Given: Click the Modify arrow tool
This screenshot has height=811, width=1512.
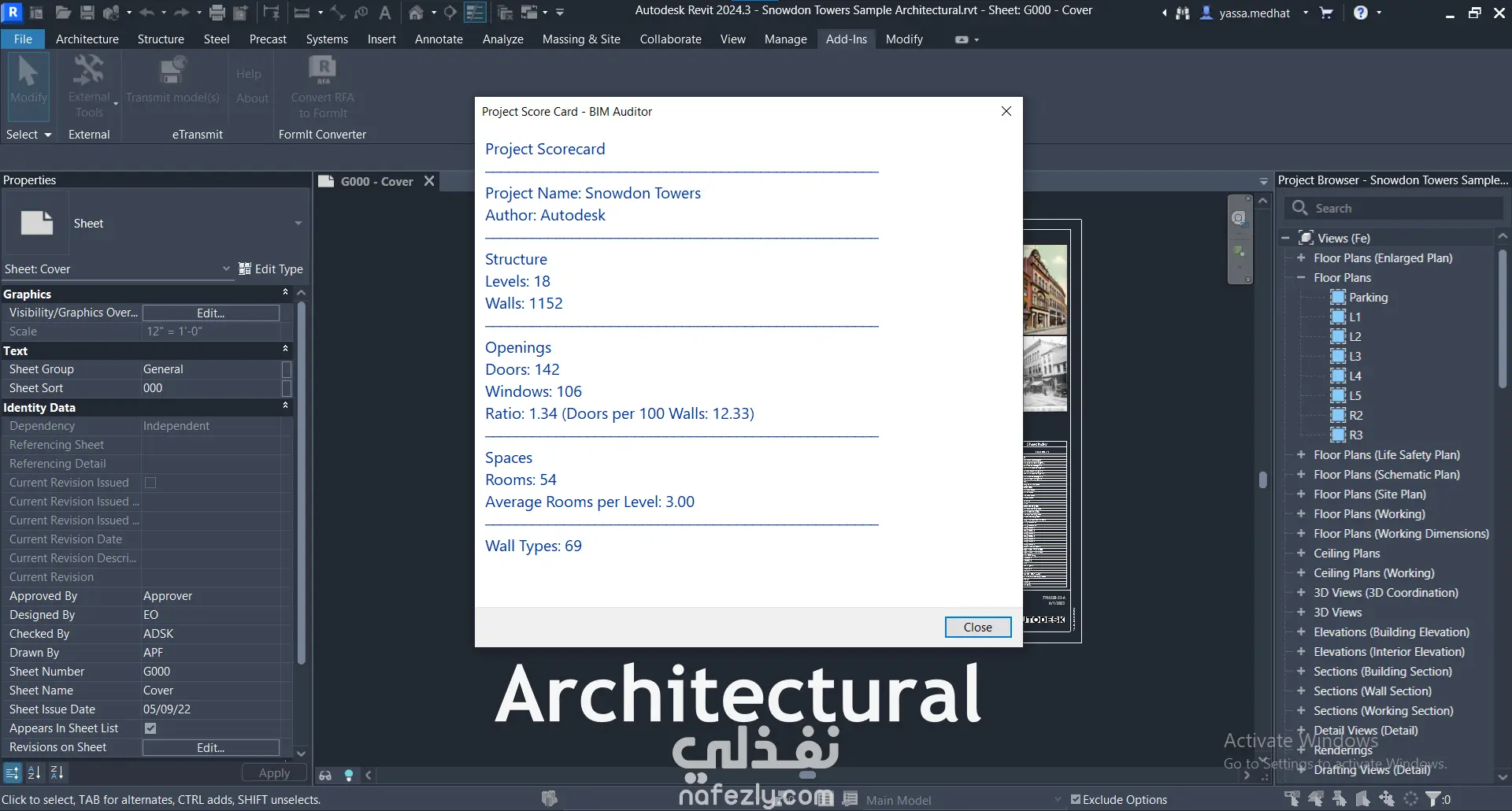Looking at the screenshot, I should (x=28, y=86).
